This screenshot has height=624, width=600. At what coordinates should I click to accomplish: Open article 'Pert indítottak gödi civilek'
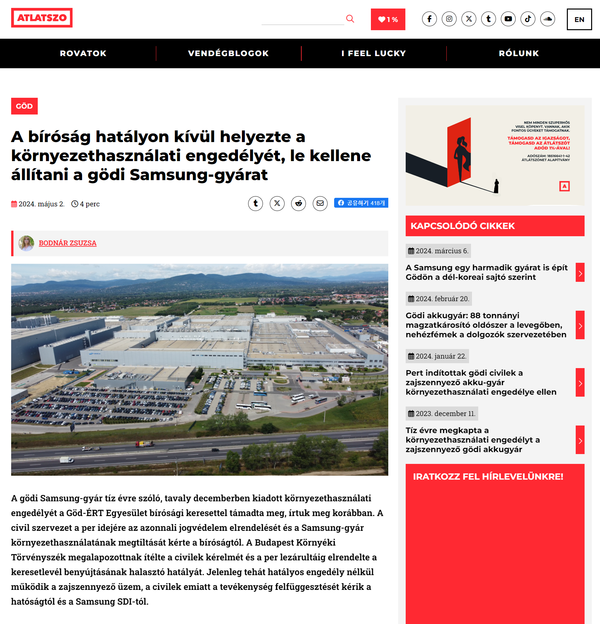481,382
